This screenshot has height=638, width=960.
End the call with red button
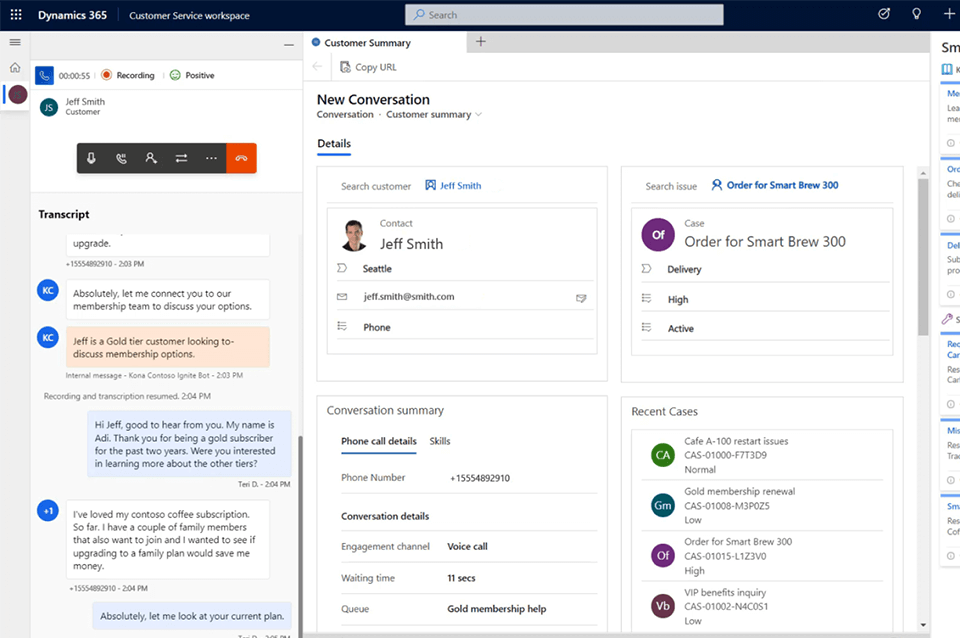pos(241,158)
